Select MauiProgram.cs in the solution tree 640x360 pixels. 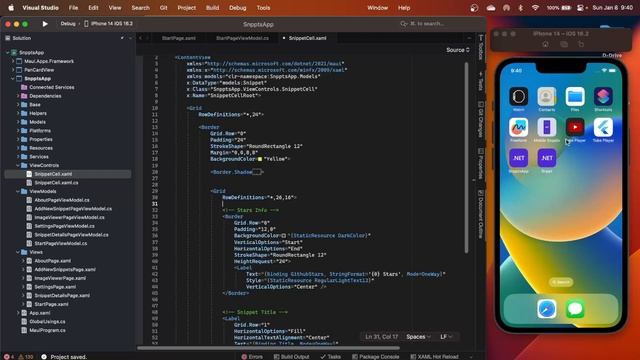click(x=47, y=330)
